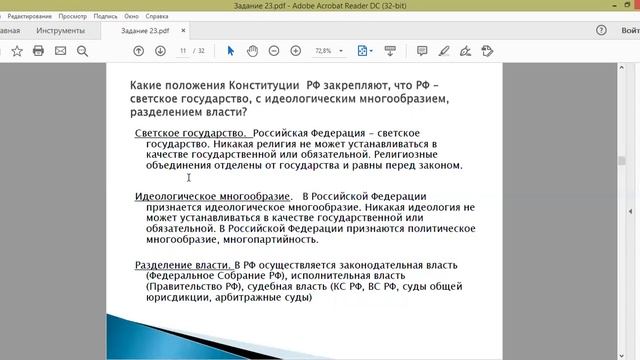Zoom in with plus button
The width and height of the screenshot is (640, 360).
tap(296, 51)
